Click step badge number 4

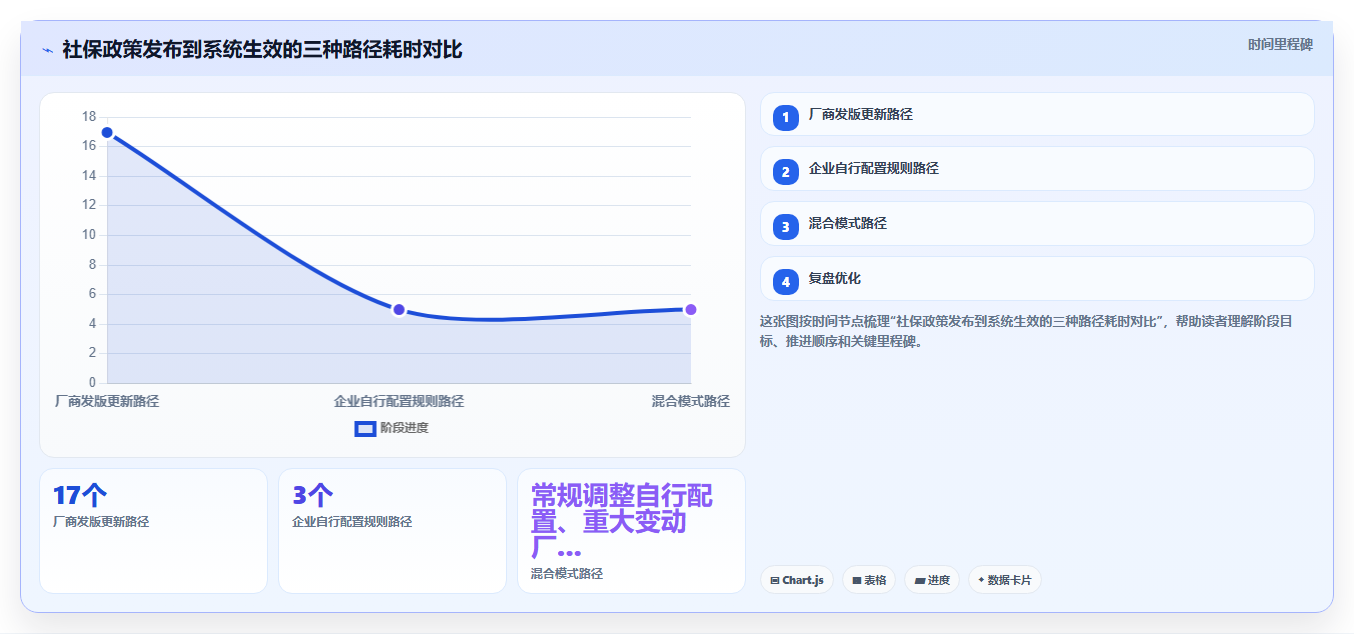786,282
